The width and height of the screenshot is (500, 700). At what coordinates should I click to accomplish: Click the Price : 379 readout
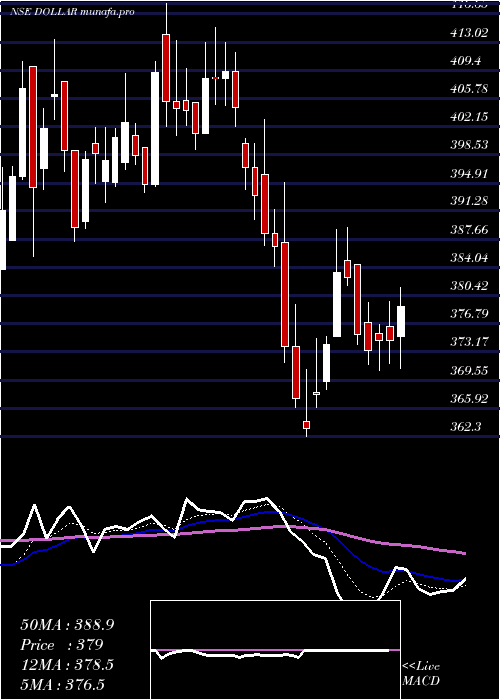tap(62, 645)
